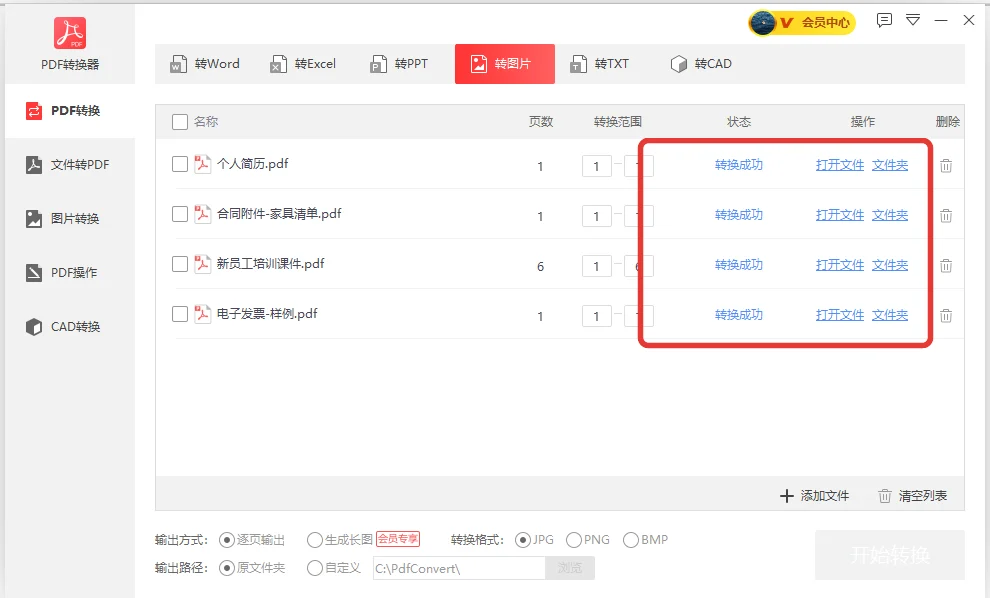This screenshot has height=598, width=990.
Task: Click the 页数 column header
Action: tap(541, 122)
